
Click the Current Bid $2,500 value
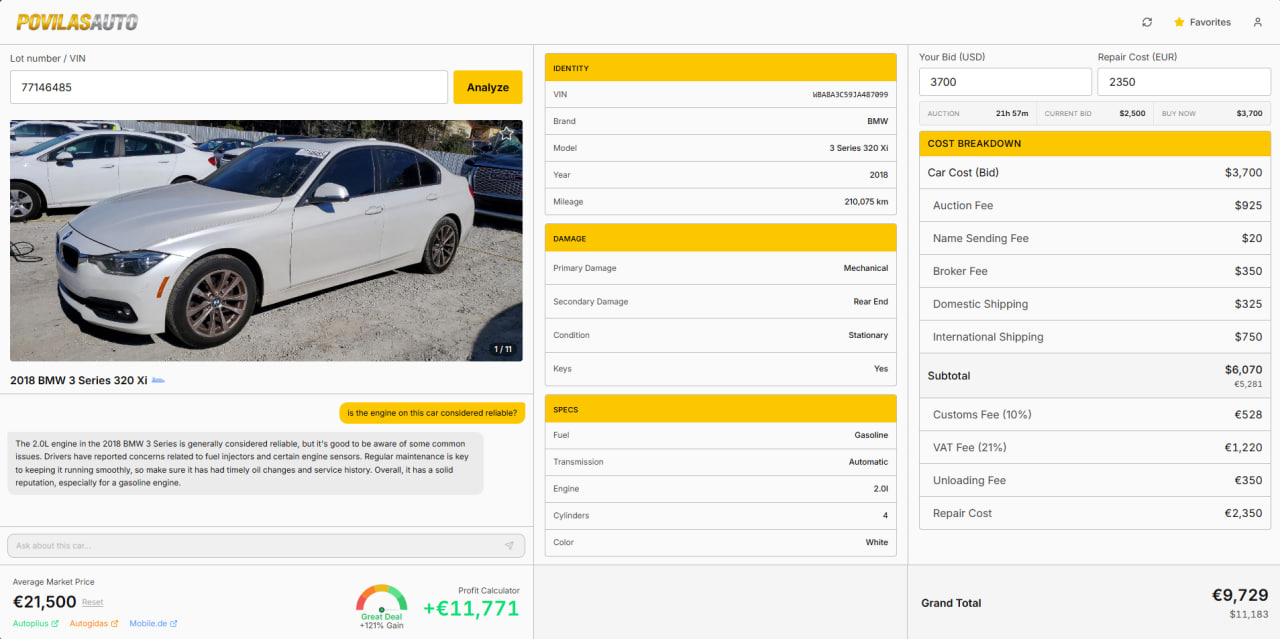(1132, 113)
